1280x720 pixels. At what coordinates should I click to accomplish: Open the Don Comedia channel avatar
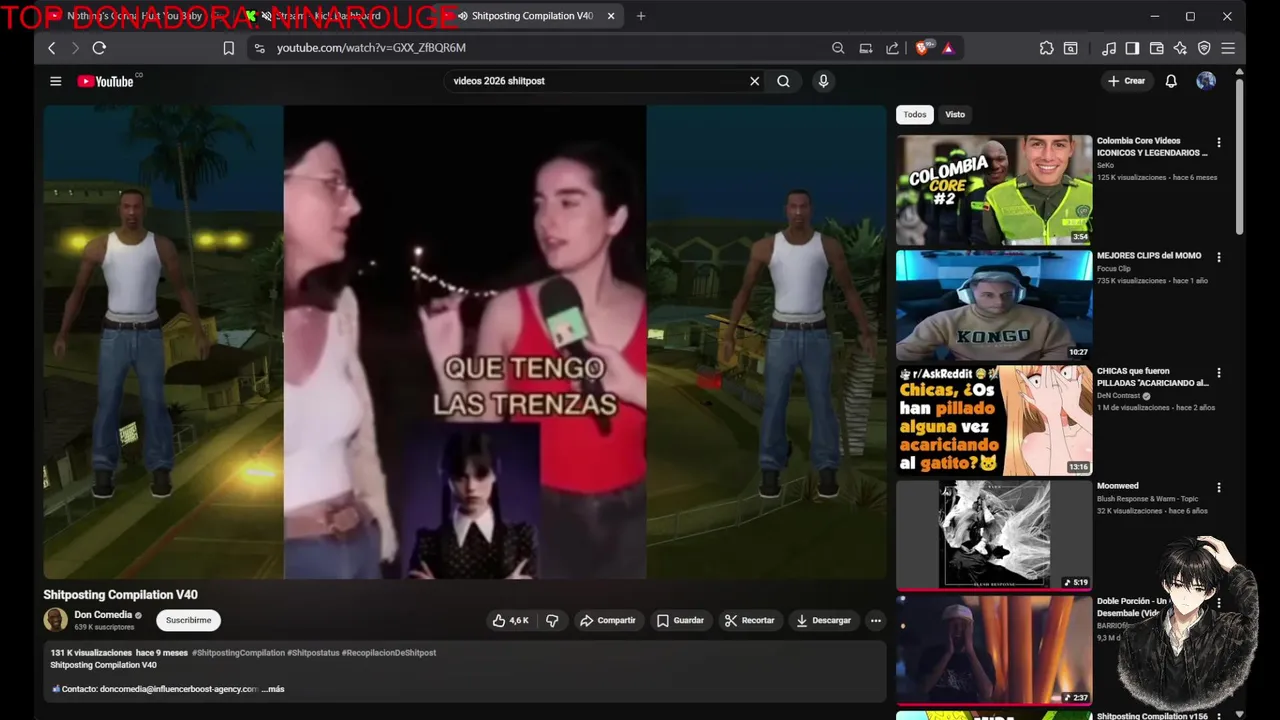click(56, 620)
